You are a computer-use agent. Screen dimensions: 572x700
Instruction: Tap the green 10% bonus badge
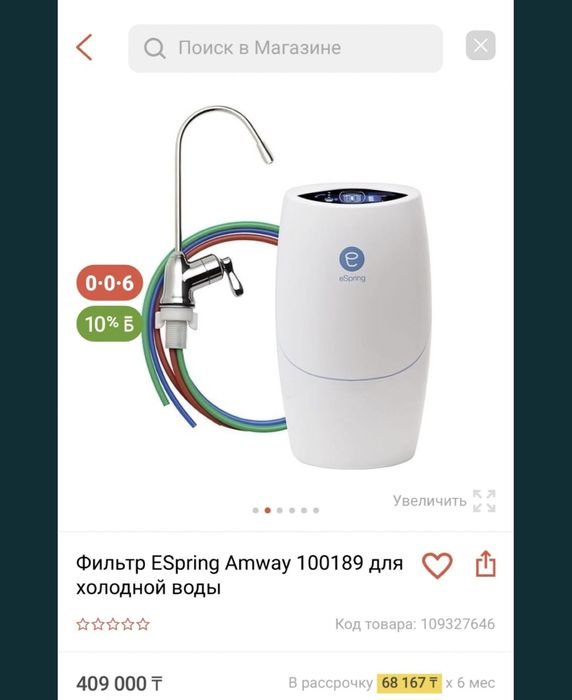click(109, 324)
